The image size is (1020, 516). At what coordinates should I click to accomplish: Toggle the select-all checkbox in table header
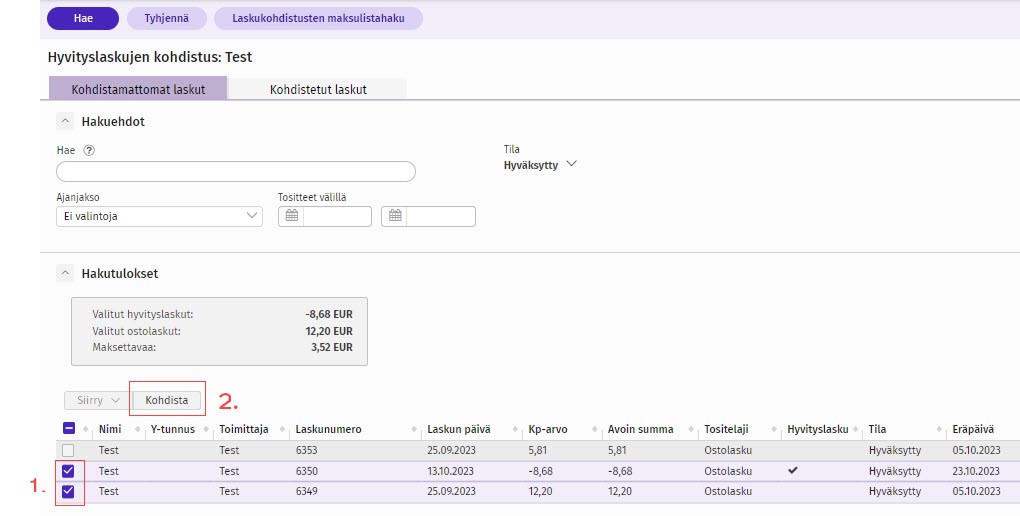pos(69,428)
